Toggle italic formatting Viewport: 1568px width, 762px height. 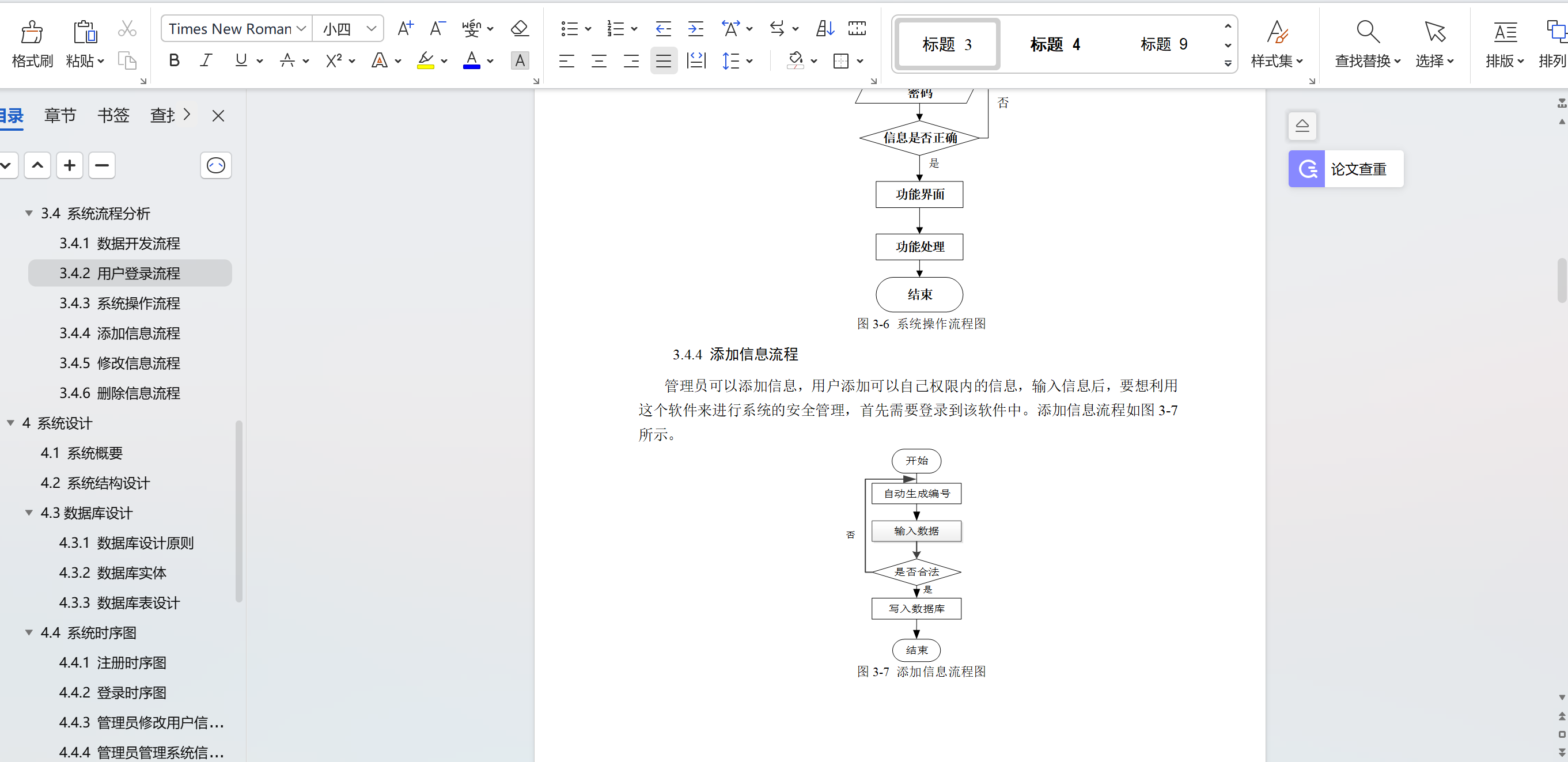pyautogui.click(x=206, y=60)
